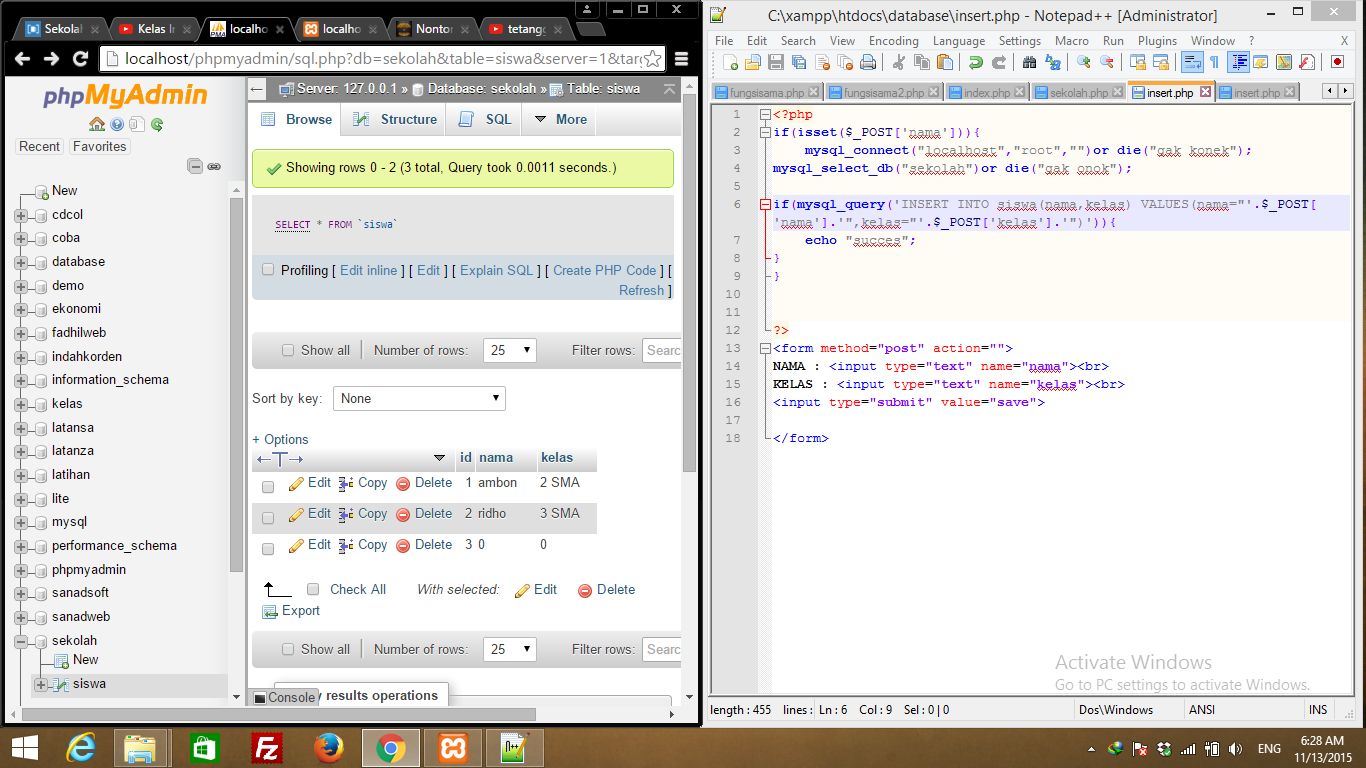Click Chrome back arrow button
Screen dimensions: 1366x768
point(24,59)
